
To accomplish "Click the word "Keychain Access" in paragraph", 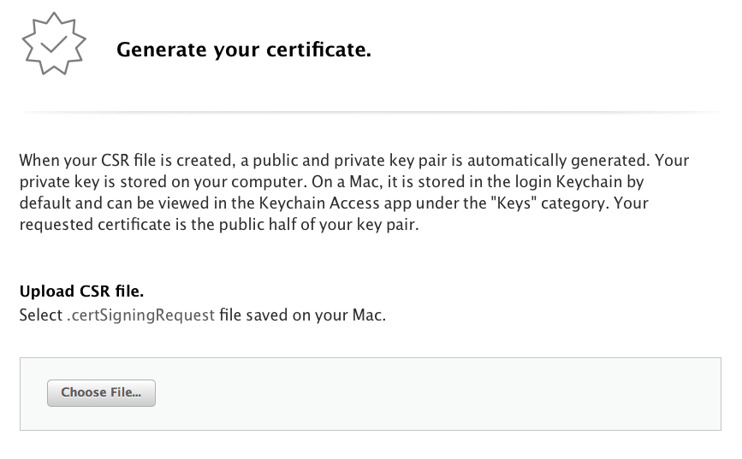I will click(319, 203).
